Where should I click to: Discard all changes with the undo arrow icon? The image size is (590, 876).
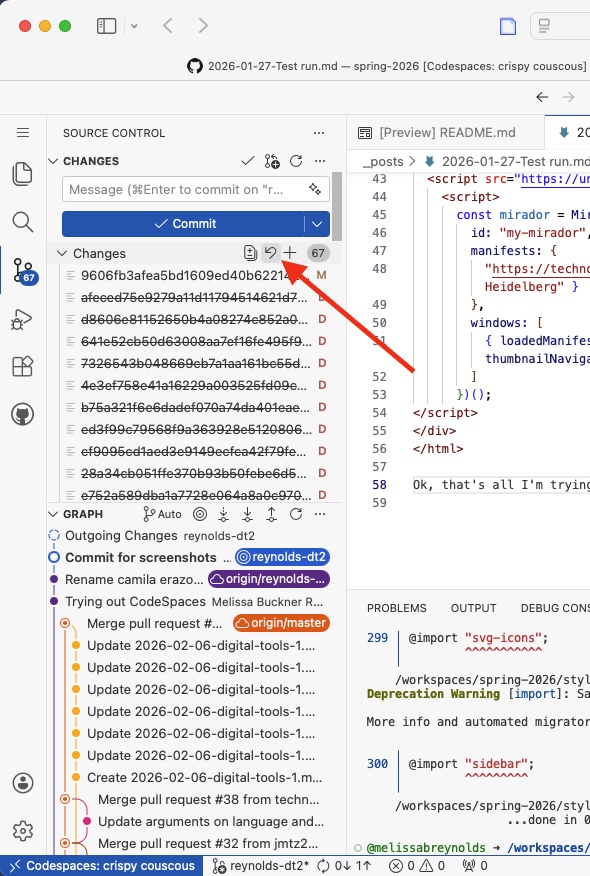point(270,253)
